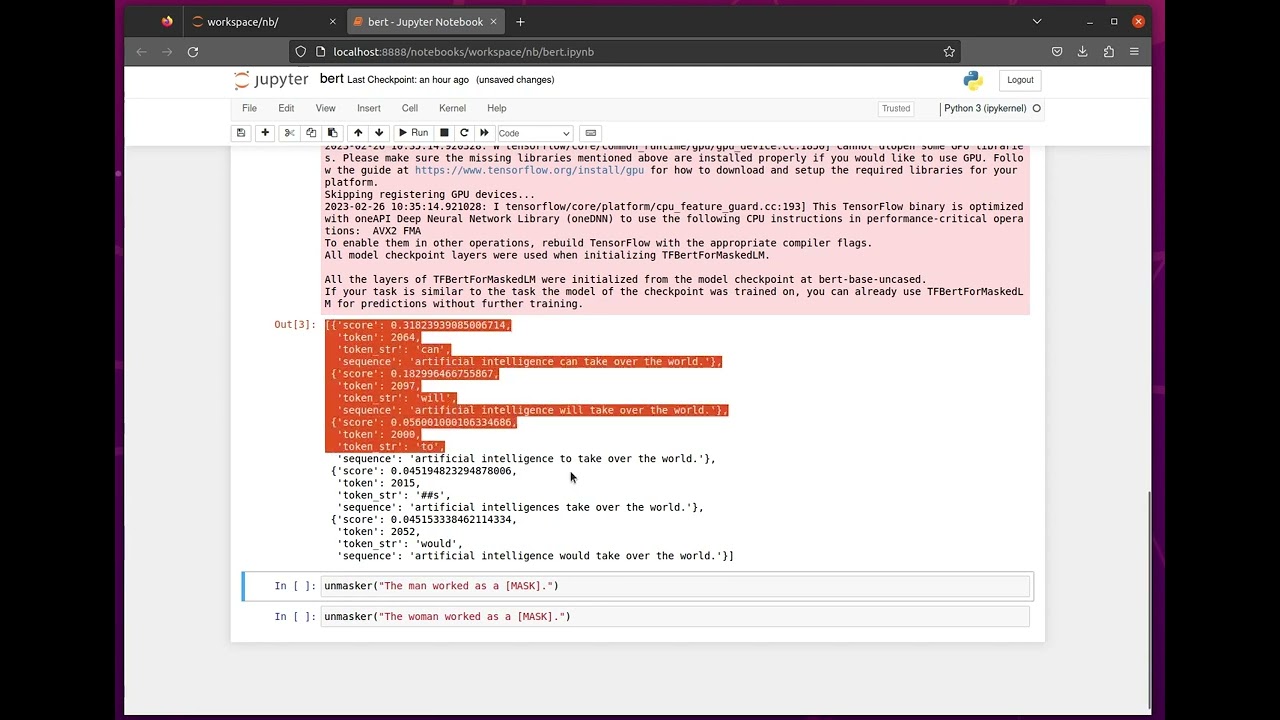Expand the browser tab list chevron
Screen dimensions: 1280x720
pyautogui.click(x=1037, y=21)
